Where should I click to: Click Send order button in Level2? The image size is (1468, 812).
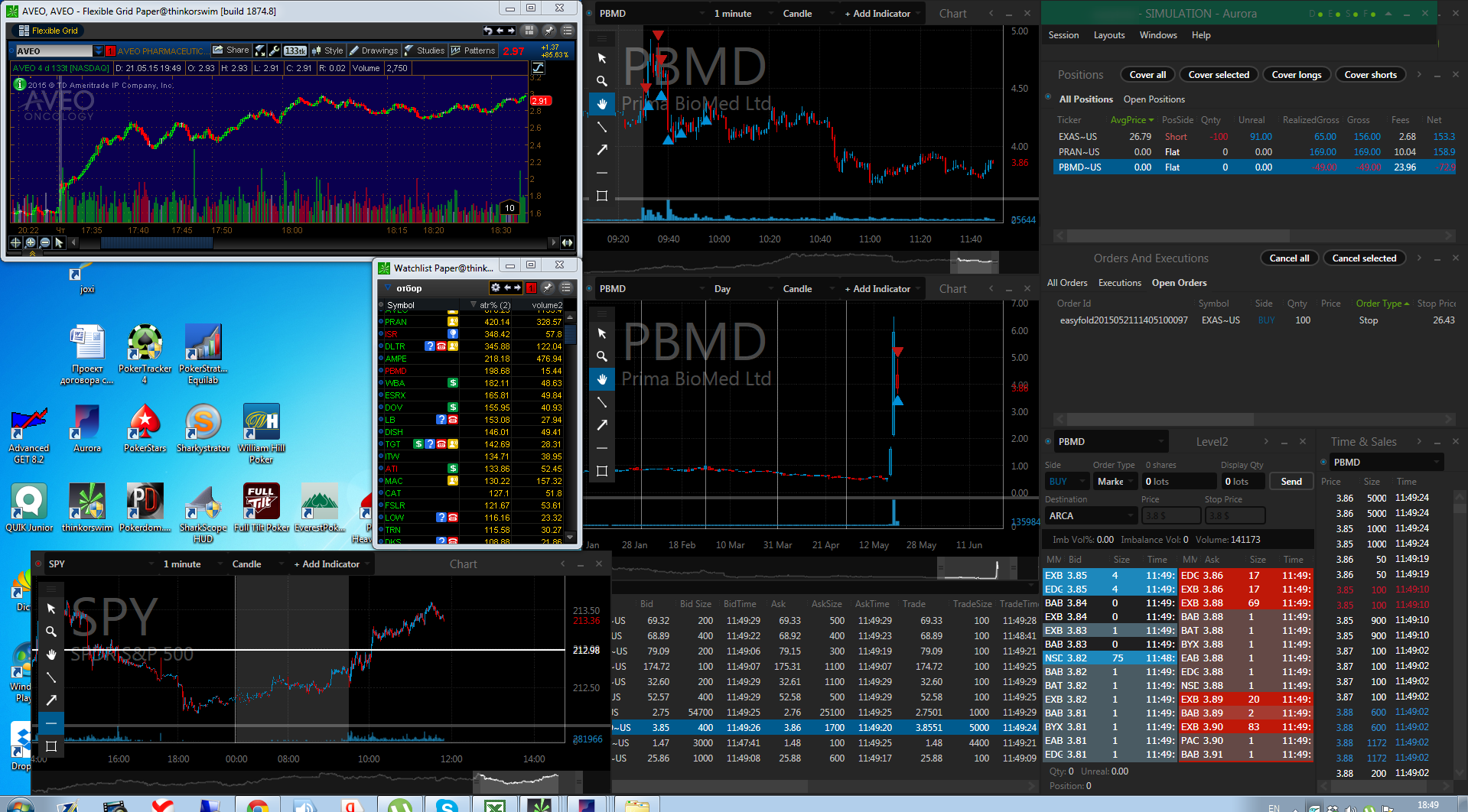(x=1291, y=482)
